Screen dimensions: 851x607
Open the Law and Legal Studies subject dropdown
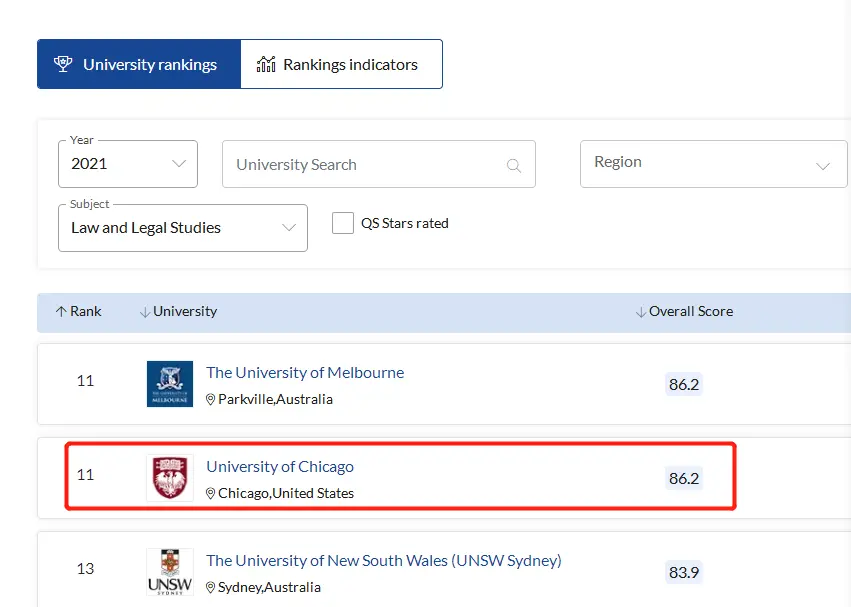(x=183, y=228)
